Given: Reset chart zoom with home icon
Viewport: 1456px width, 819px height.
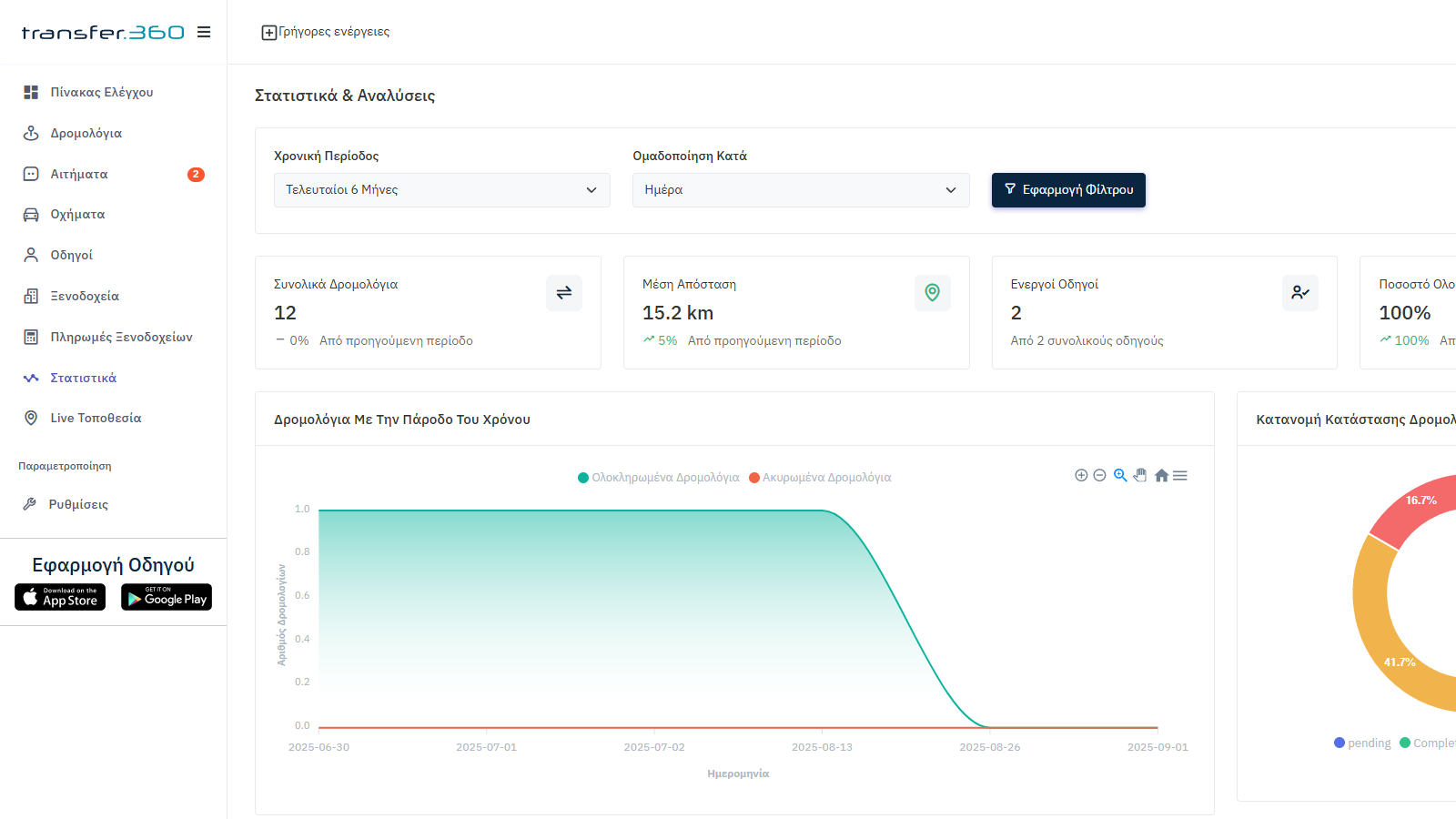Looking at the screenshot, I should (1161, 475).
